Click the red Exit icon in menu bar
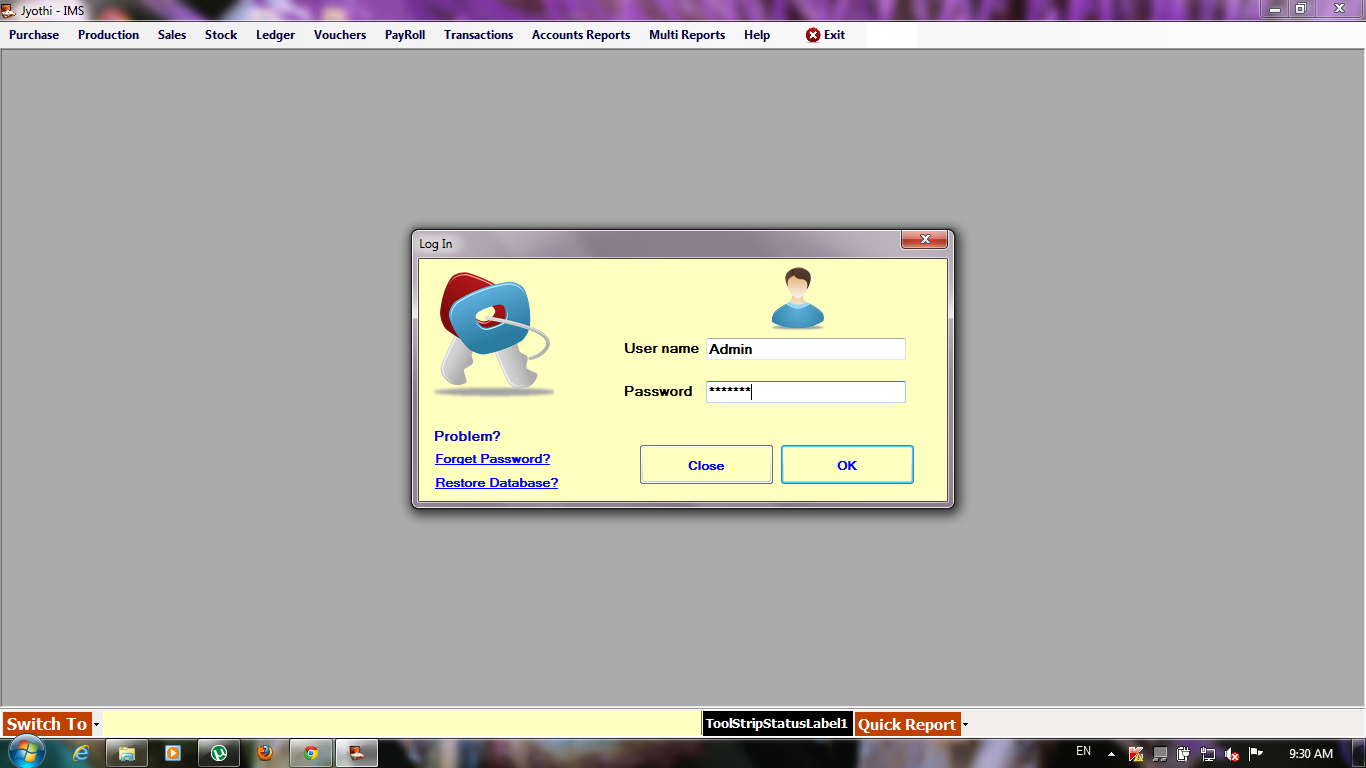The width and height of the screenshot is (1366, 768). tap(810, 34)
